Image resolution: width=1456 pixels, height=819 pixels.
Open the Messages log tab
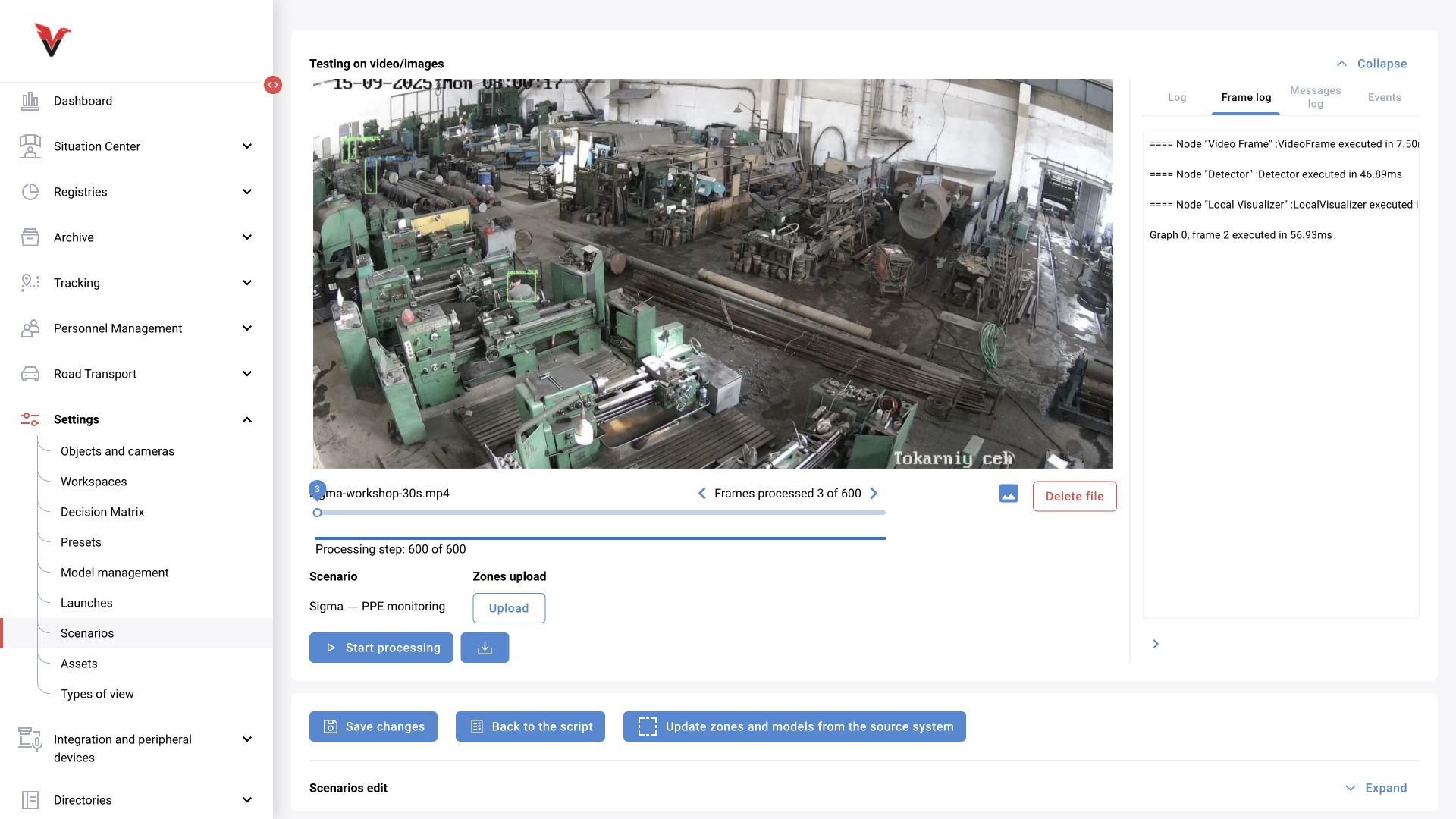click(x=1315, y=97)
